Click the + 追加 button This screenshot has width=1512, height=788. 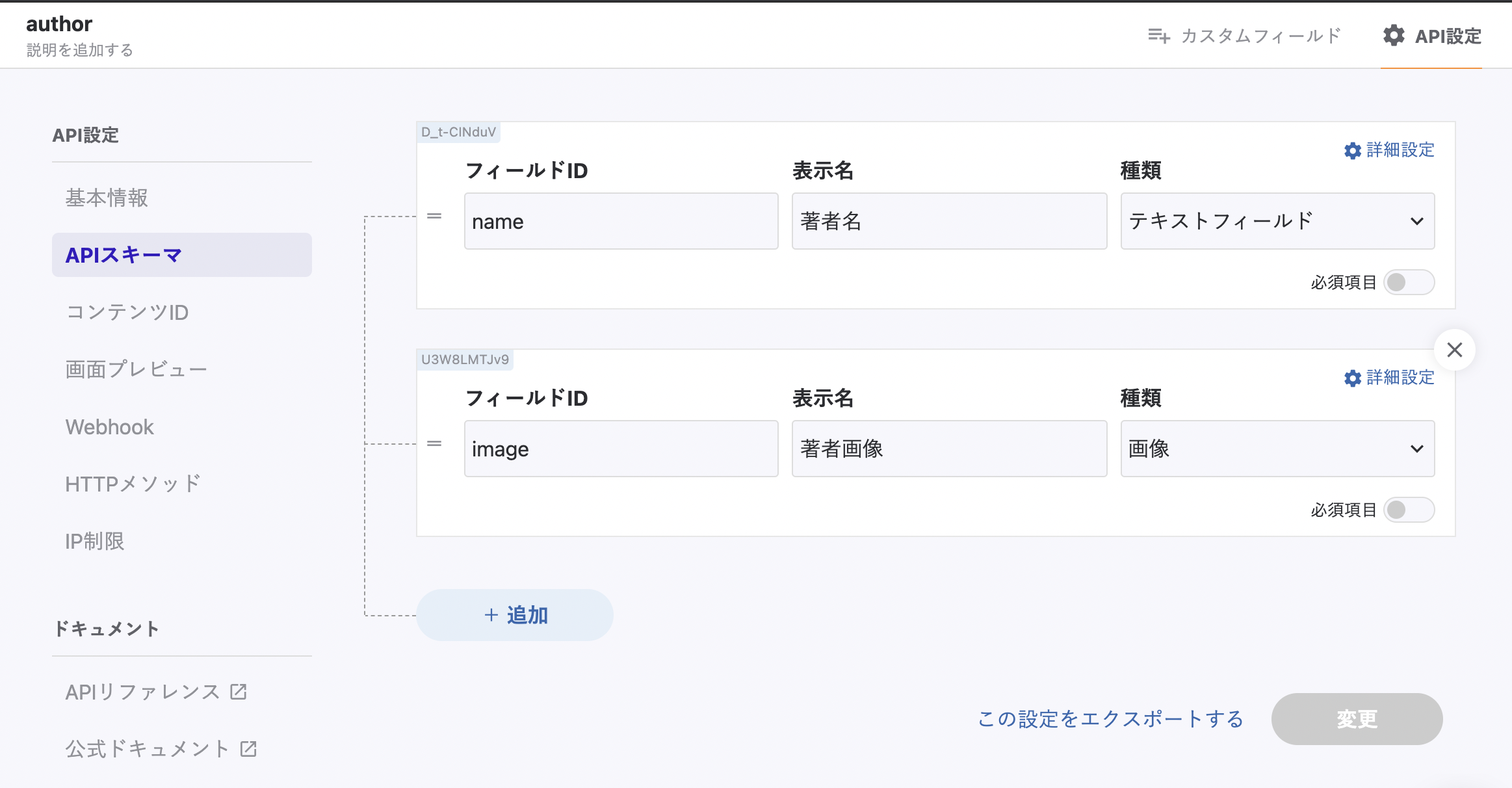[515, 615]
